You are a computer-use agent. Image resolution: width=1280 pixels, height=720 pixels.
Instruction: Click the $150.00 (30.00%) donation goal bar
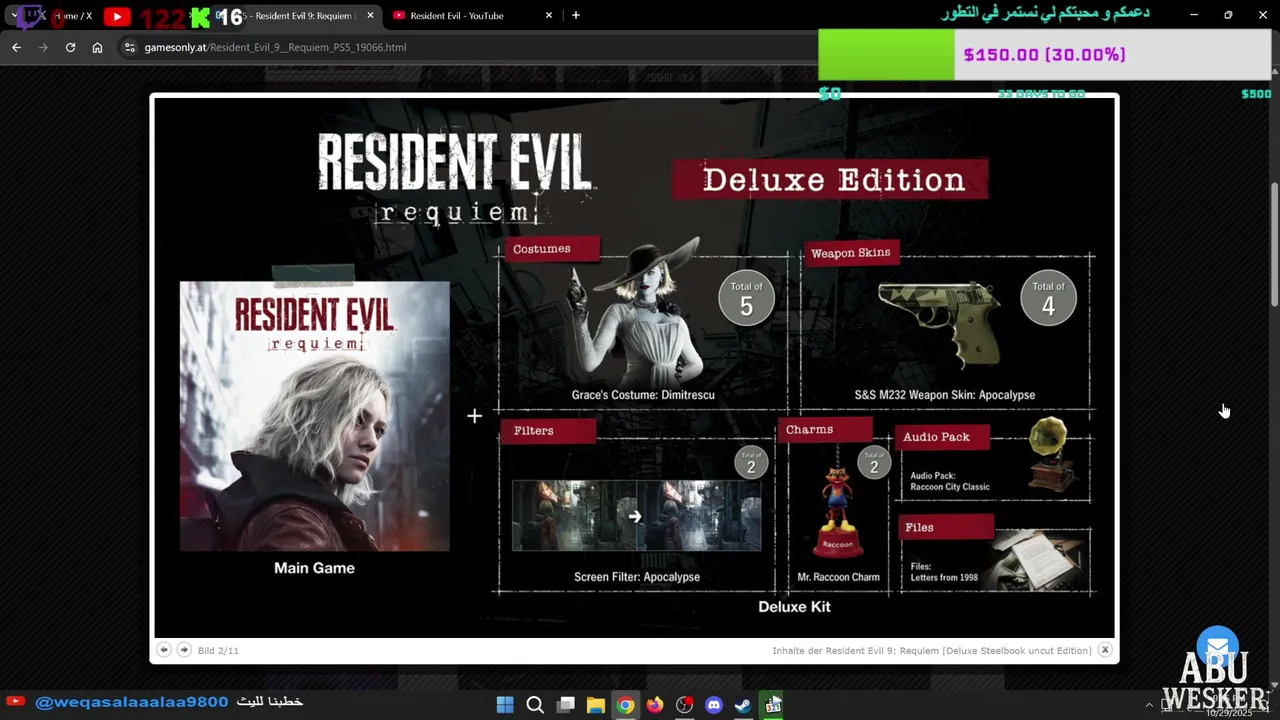[1044, 55]
